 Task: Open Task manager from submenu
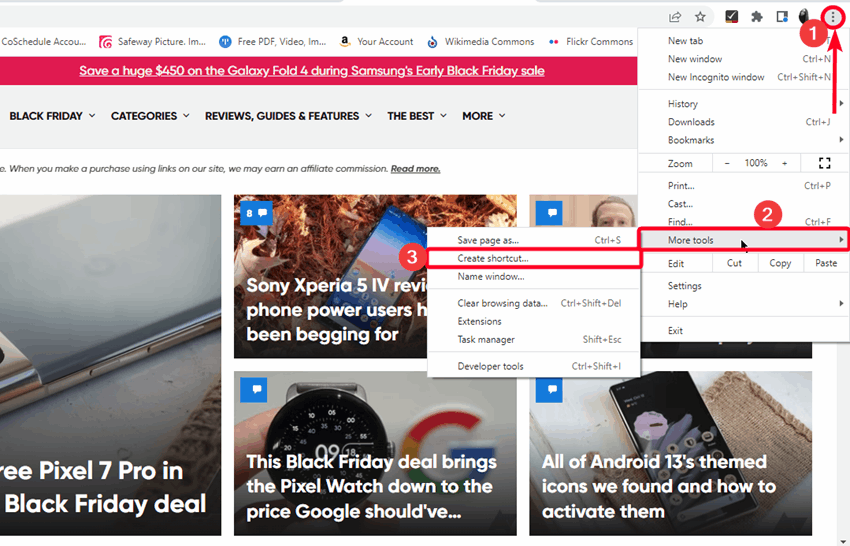click(533, 339)
